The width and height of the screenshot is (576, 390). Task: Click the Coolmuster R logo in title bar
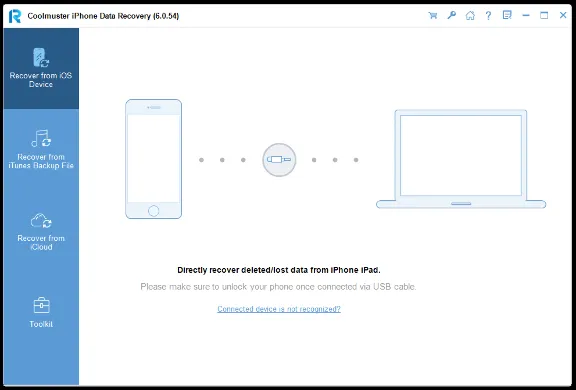click(15, 16)
